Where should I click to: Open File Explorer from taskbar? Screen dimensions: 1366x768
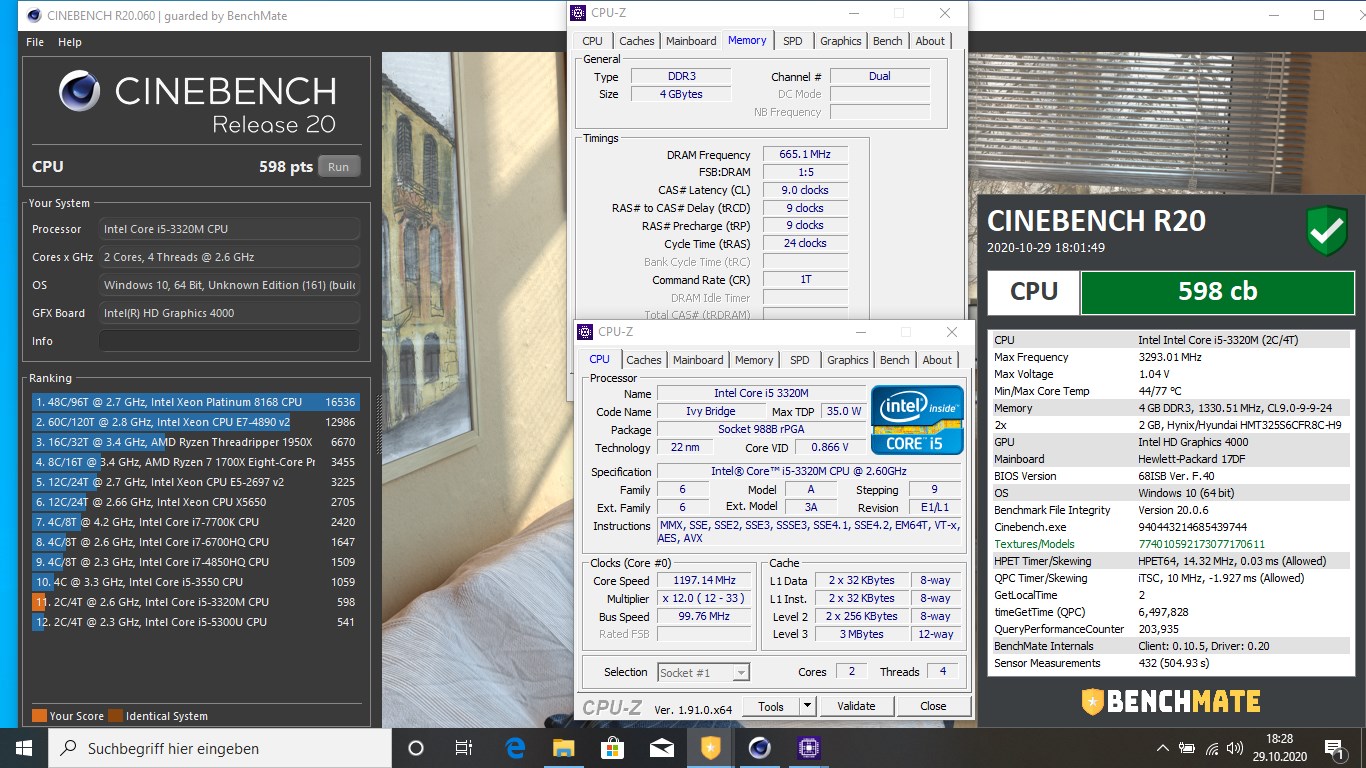(x=564, y=748)
